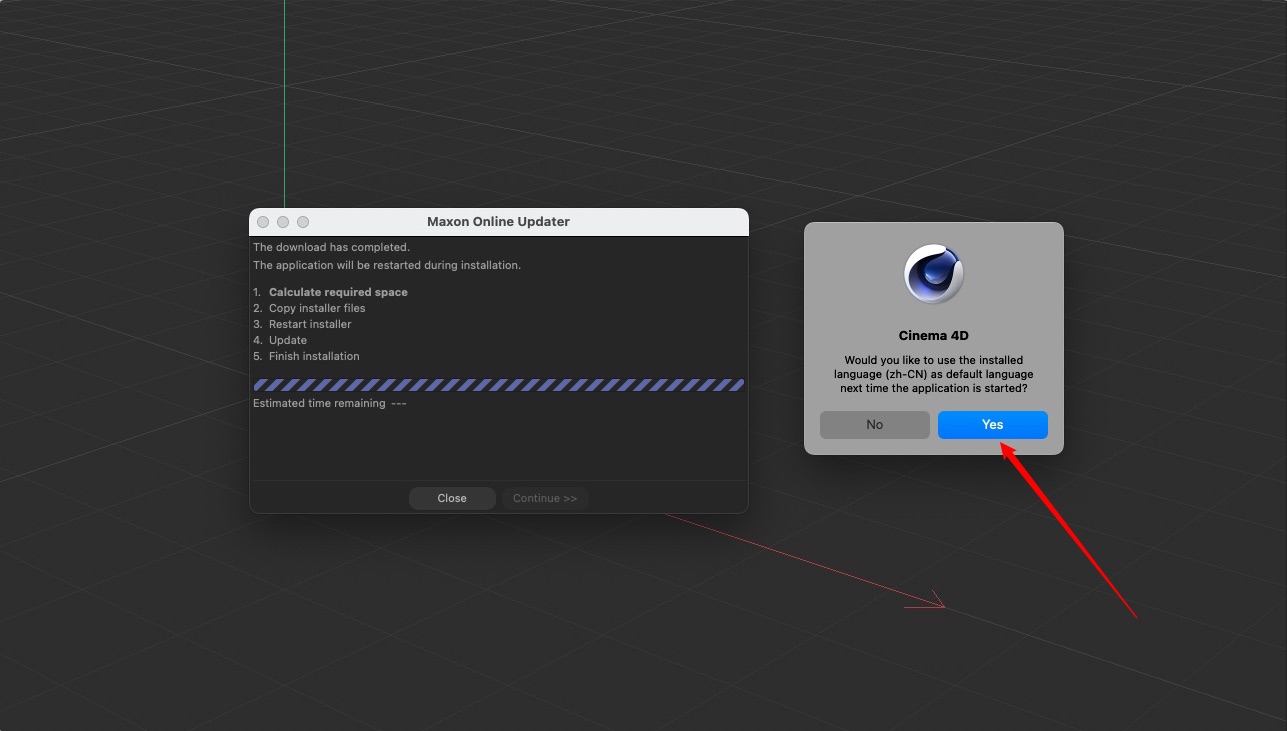Click No to decline default language
This screenshot has height=731, width=1287.
coord(874,425)
